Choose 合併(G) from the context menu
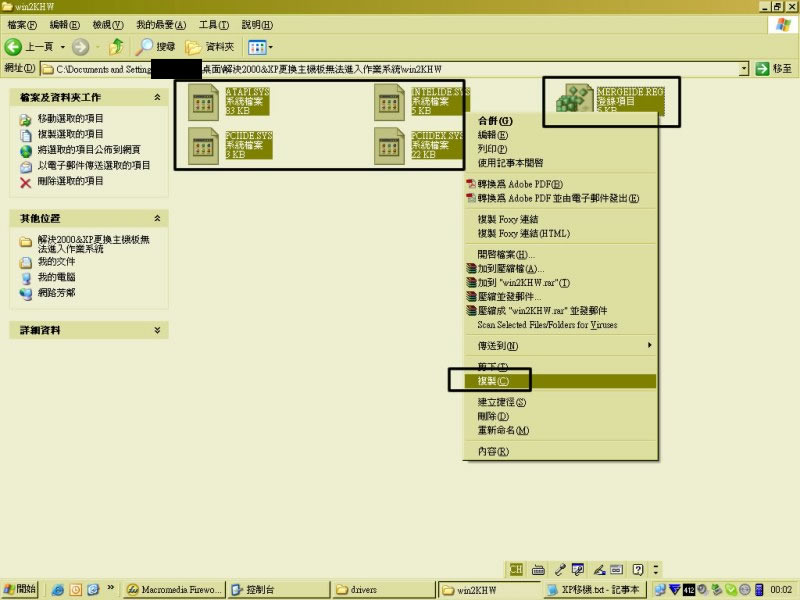 click(x=560, y=121)
